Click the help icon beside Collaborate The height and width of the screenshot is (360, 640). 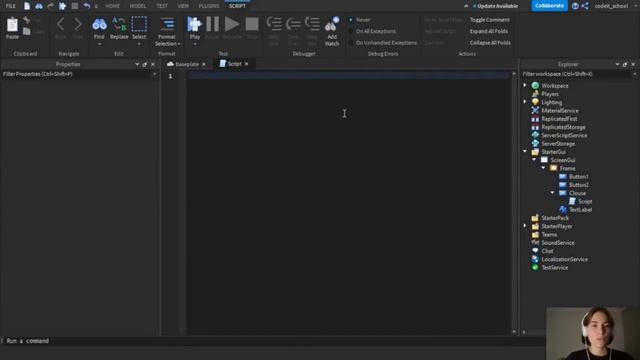pos(575,6)
